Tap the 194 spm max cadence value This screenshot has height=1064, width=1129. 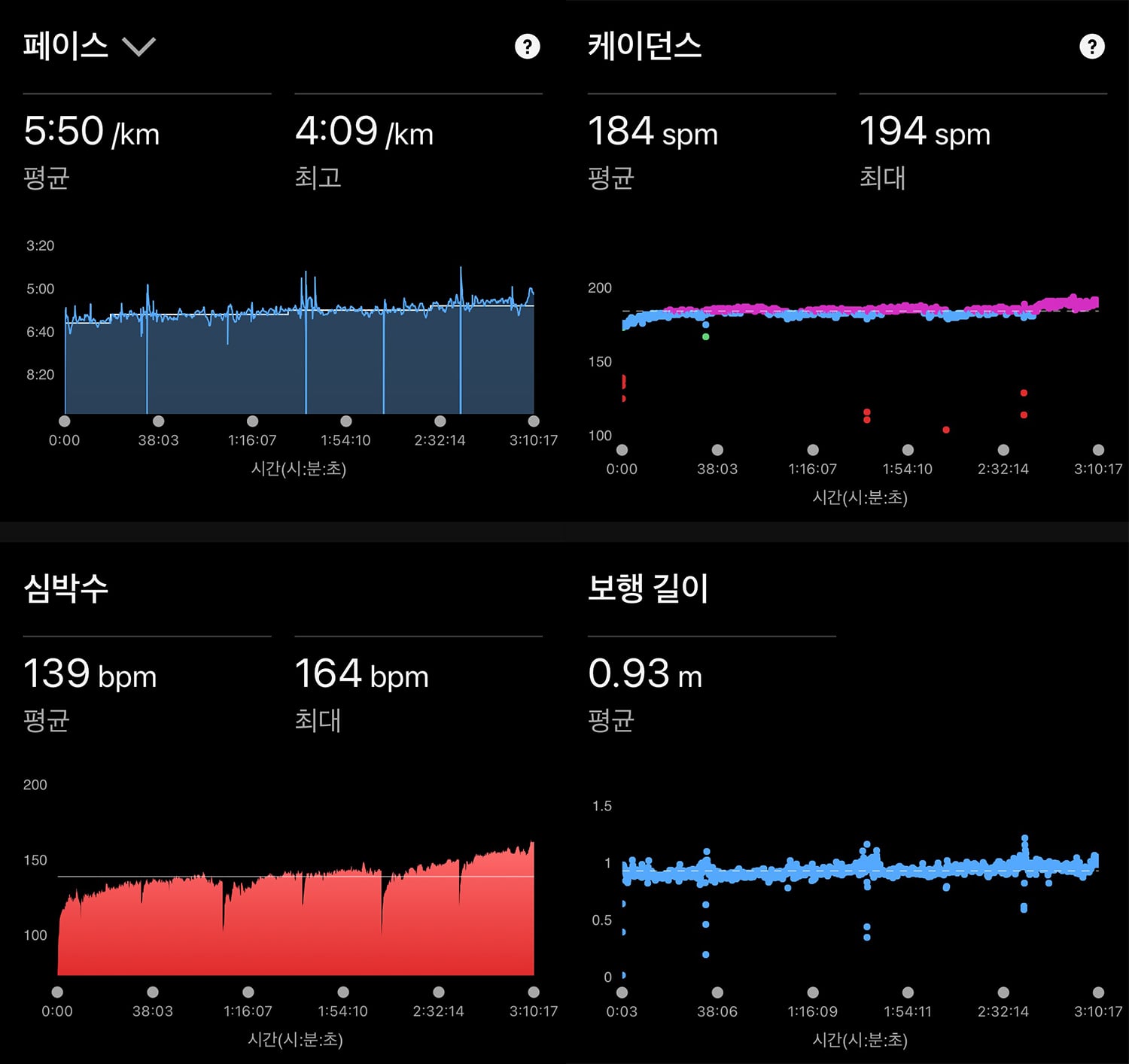tap(925, 132)
